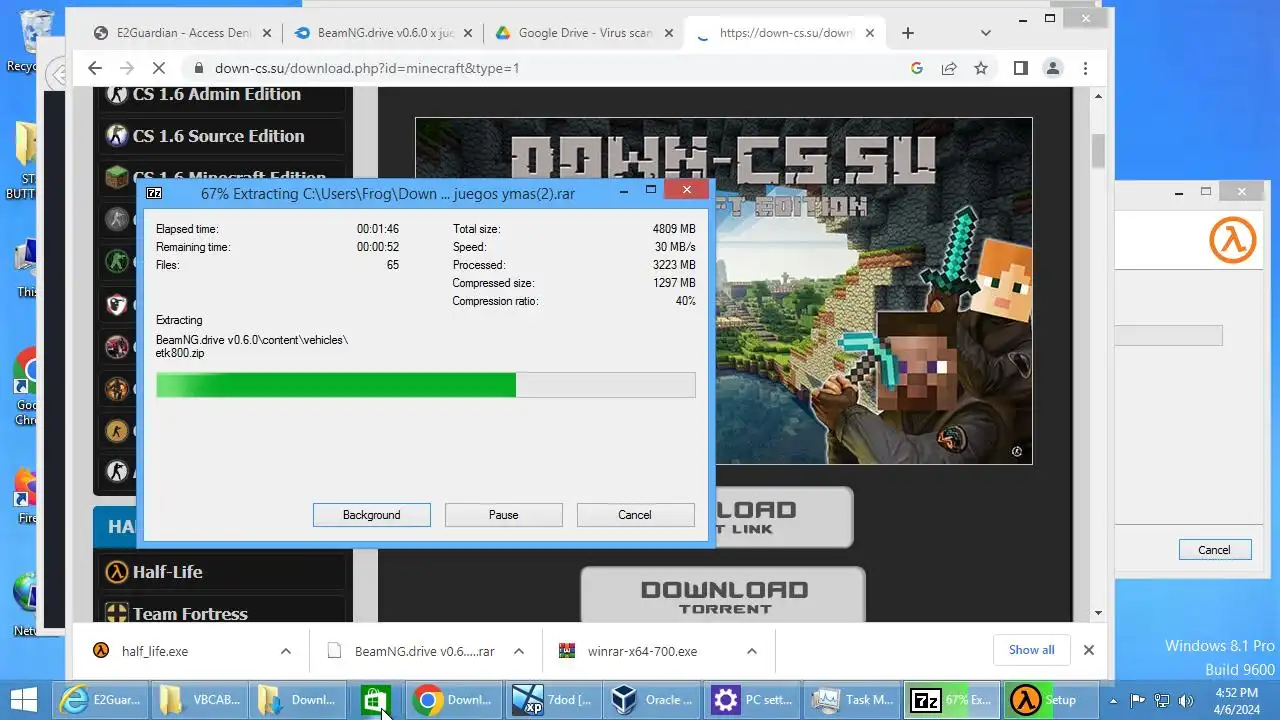Click the share page icon
The width and height of the screenshot is (1280, 720).
949,68
